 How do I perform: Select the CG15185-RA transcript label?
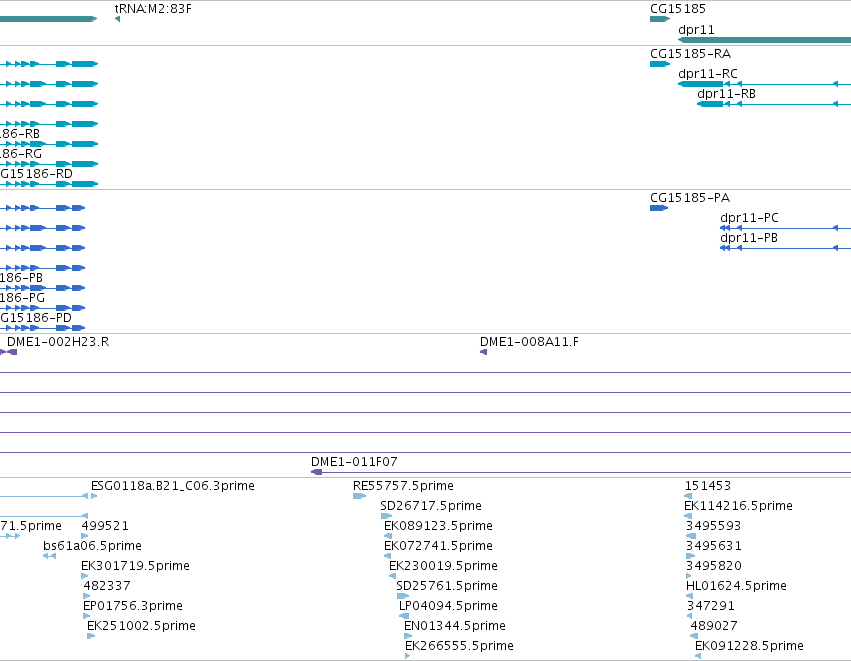click(690, 54)
